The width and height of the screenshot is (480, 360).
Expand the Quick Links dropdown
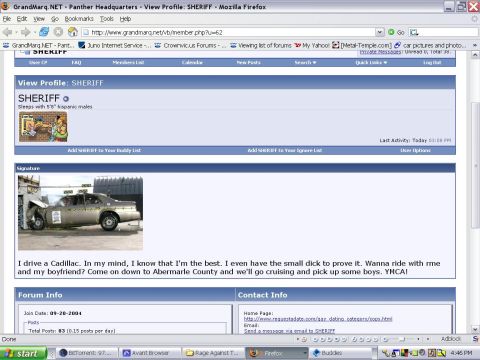point(371,62)
